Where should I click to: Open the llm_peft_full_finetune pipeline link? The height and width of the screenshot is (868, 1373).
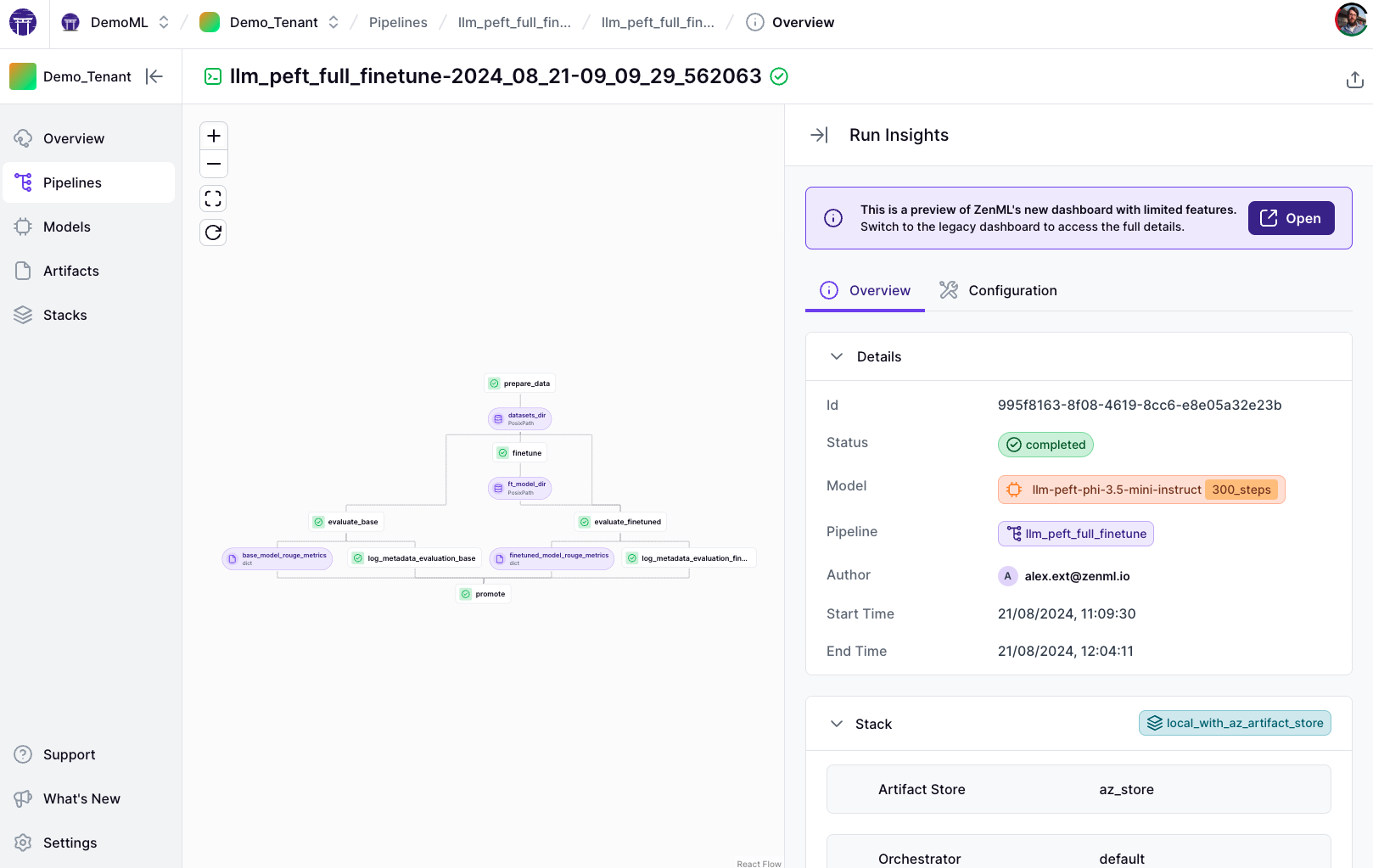[1075, 534]
